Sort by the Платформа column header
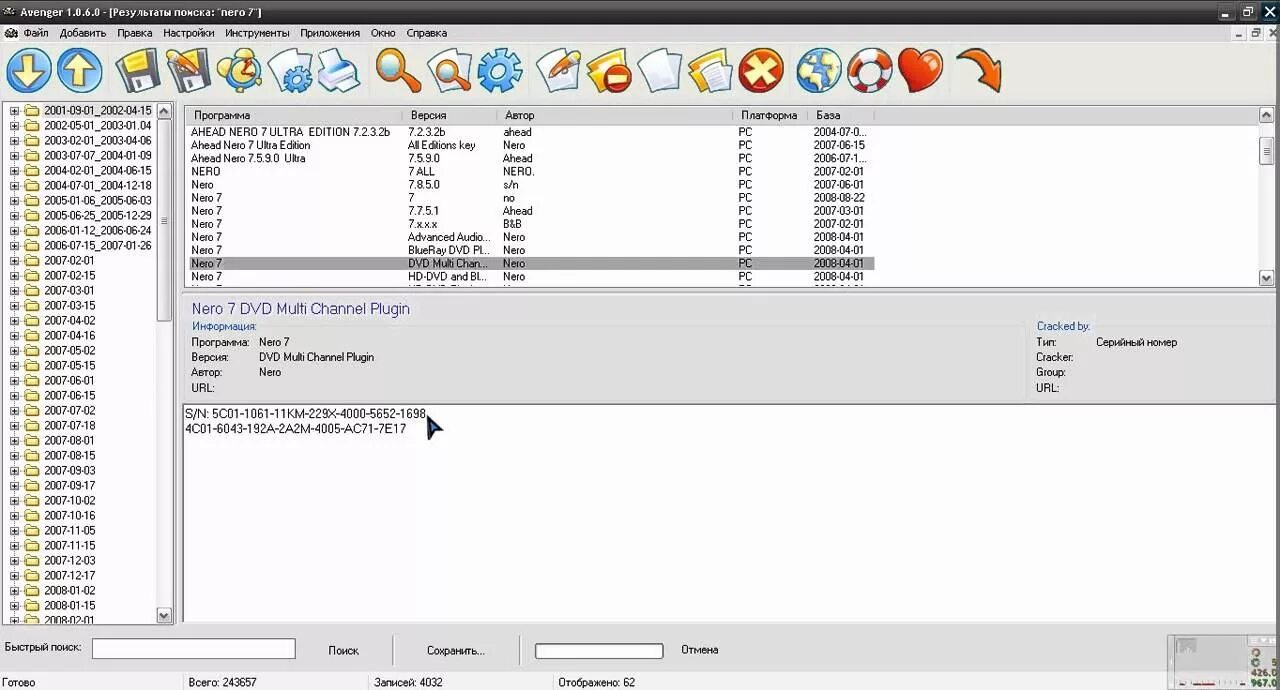1280x690 pixels. (x=769, y=115)
